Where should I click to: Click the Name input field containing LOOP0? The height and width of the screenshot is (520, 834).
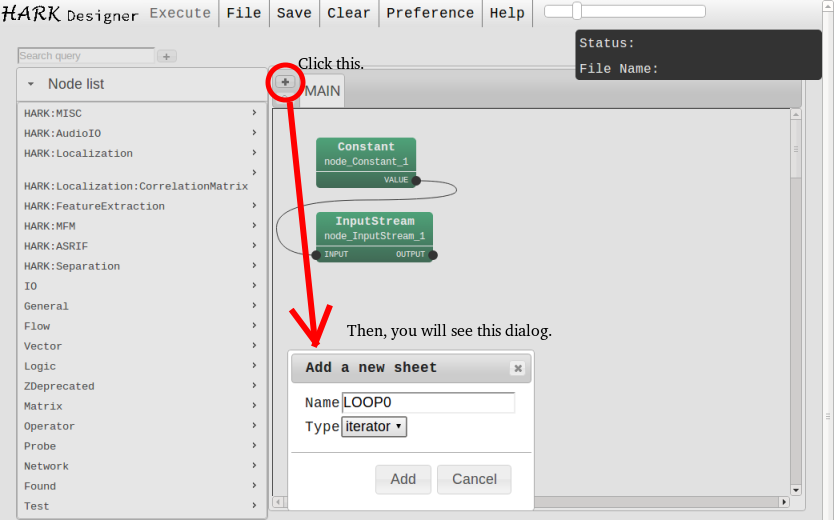(x=428, y=403)
